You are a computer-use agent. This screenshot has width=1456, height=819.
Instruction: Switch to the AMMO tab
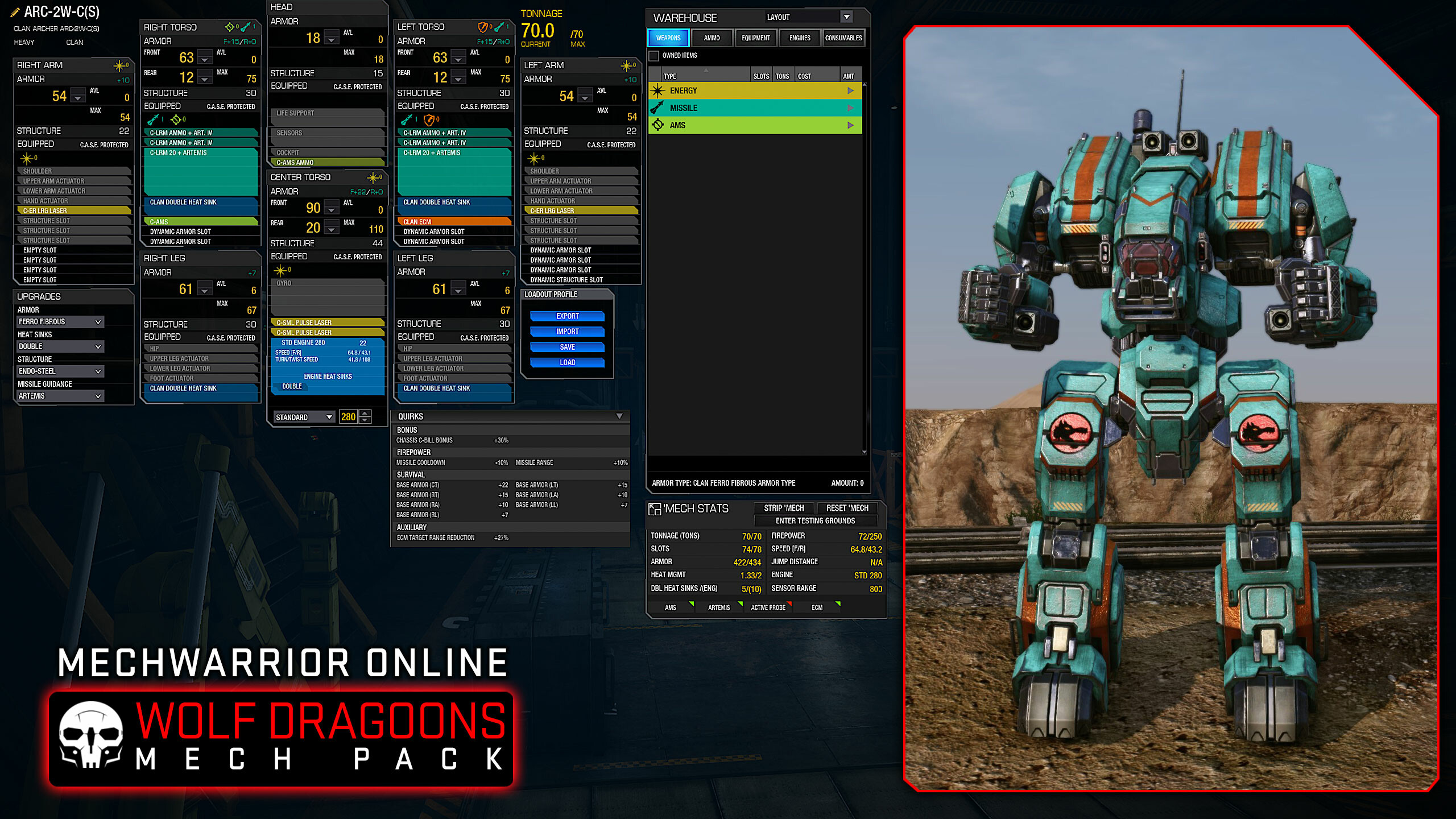coord(712,38)
